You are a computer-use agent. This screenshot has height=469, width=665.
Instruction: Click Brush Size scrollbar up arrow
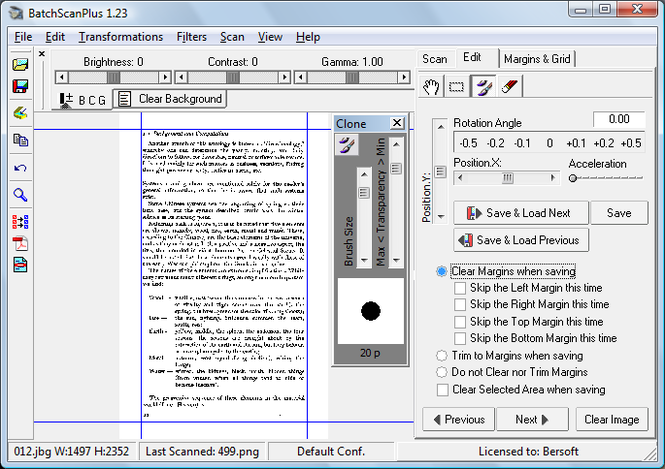tap(364, 174)
